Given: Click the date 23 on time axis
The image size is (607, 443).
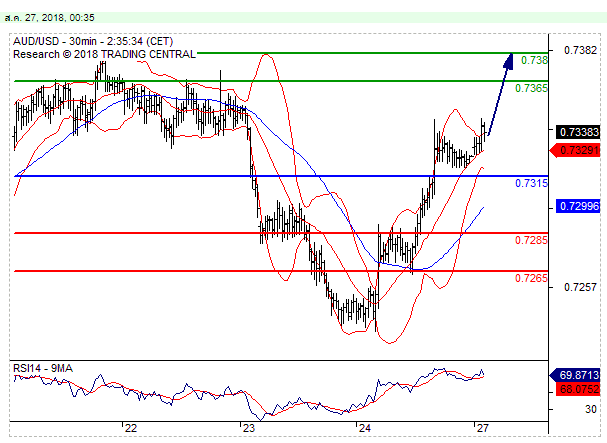Looking at the screenshot, I should coord(249,428).
